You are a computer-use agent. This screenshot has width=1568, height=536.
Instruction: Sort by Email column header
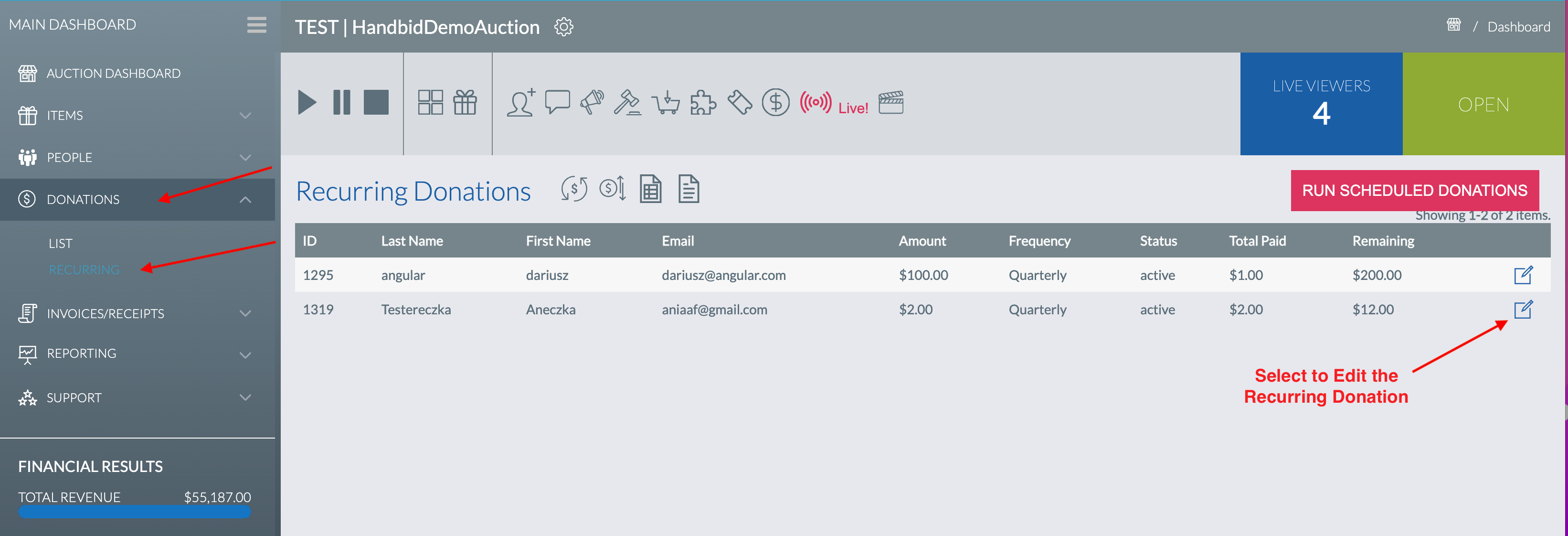click(x=678, y=241)
